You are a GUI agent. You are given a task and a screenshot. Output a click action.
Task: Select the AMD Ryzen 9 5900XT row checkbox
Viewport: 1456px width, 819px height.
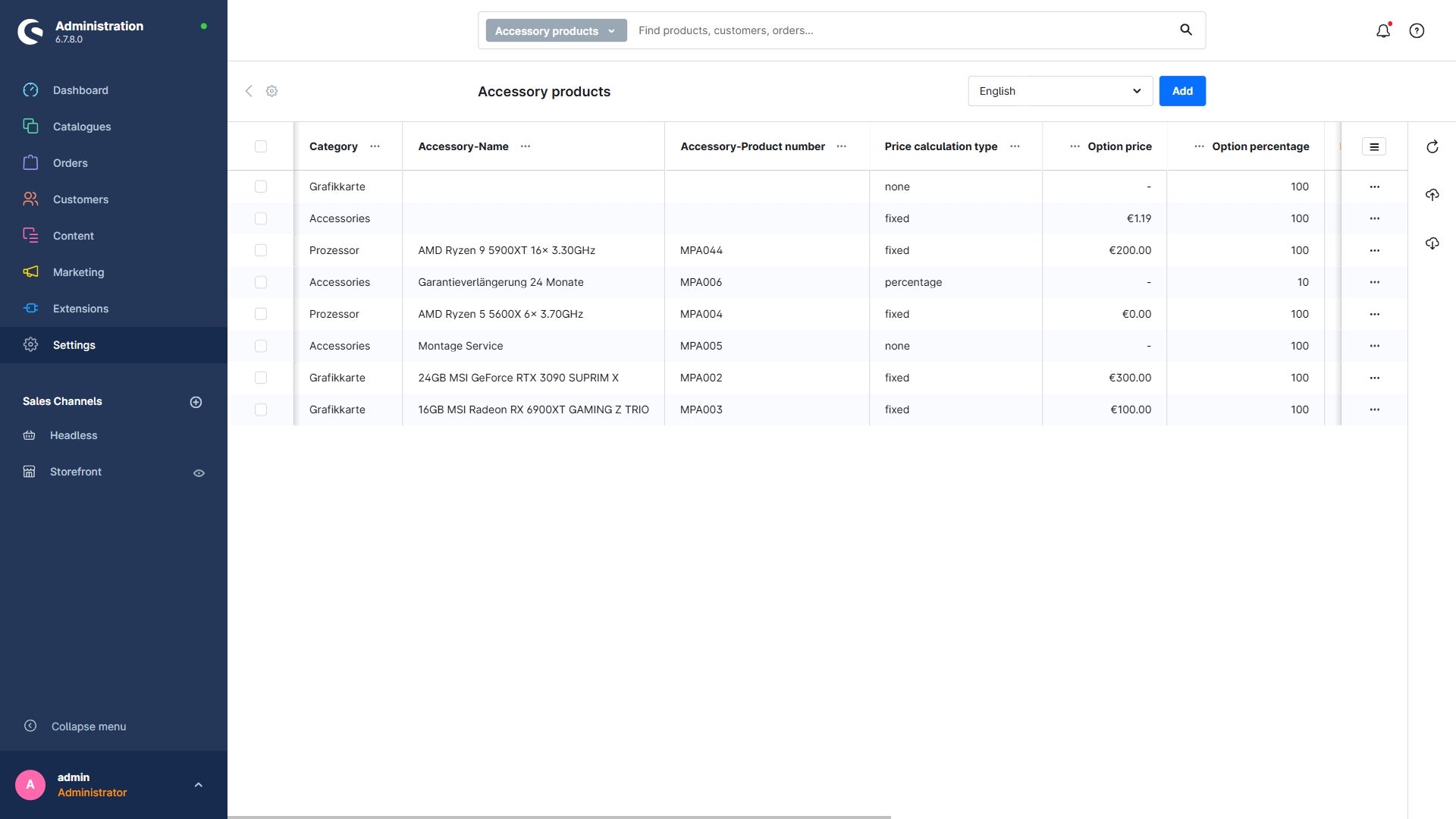[x=261, y=250]
